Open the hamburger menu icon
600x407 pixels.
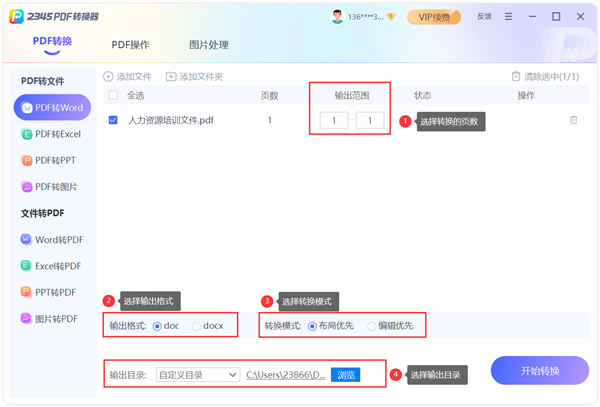508,16
